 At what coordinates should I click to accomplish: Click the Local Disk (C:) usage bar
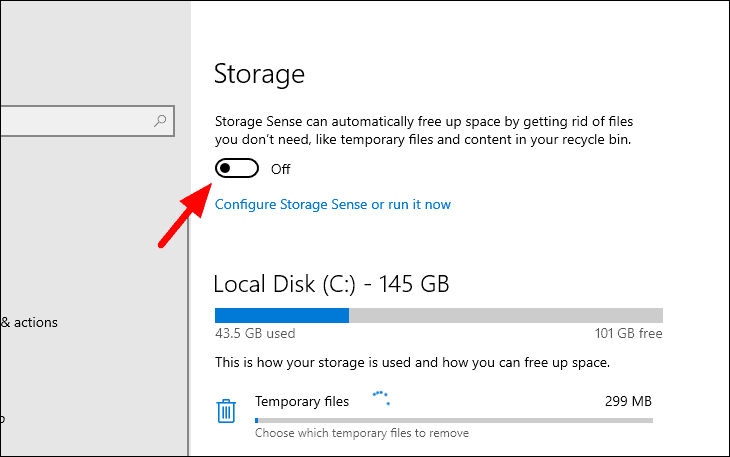[438, 315]
